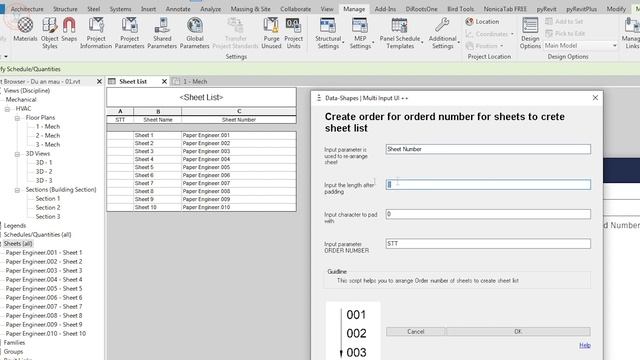Select 3D - 1 view

(44, 162)
